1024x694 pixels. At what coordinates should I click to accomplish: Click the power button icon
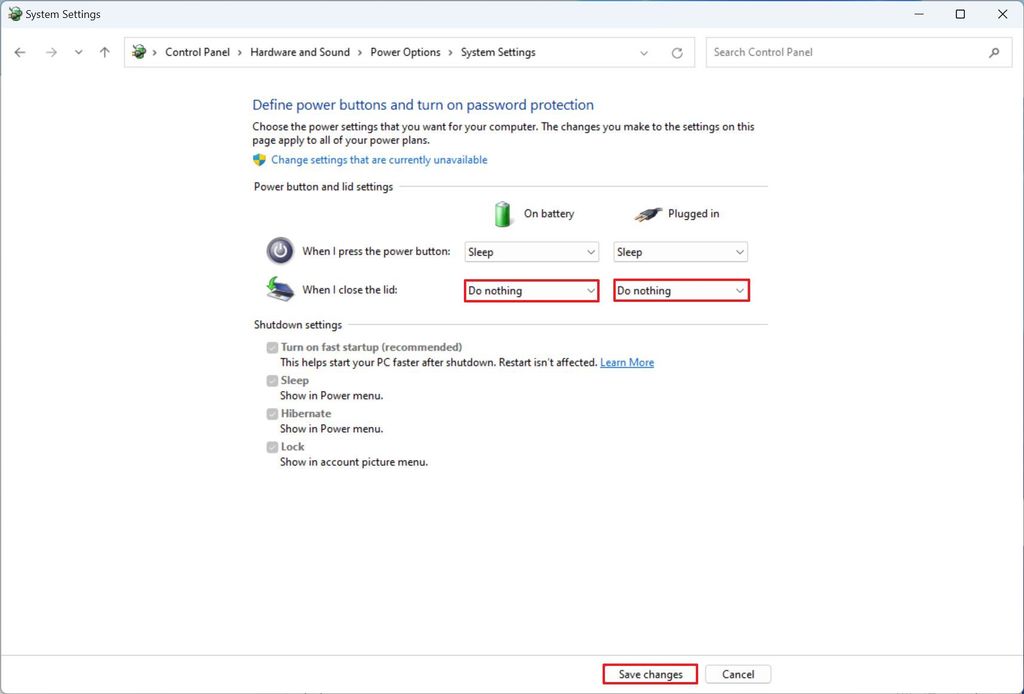click(x=279, y=250)
